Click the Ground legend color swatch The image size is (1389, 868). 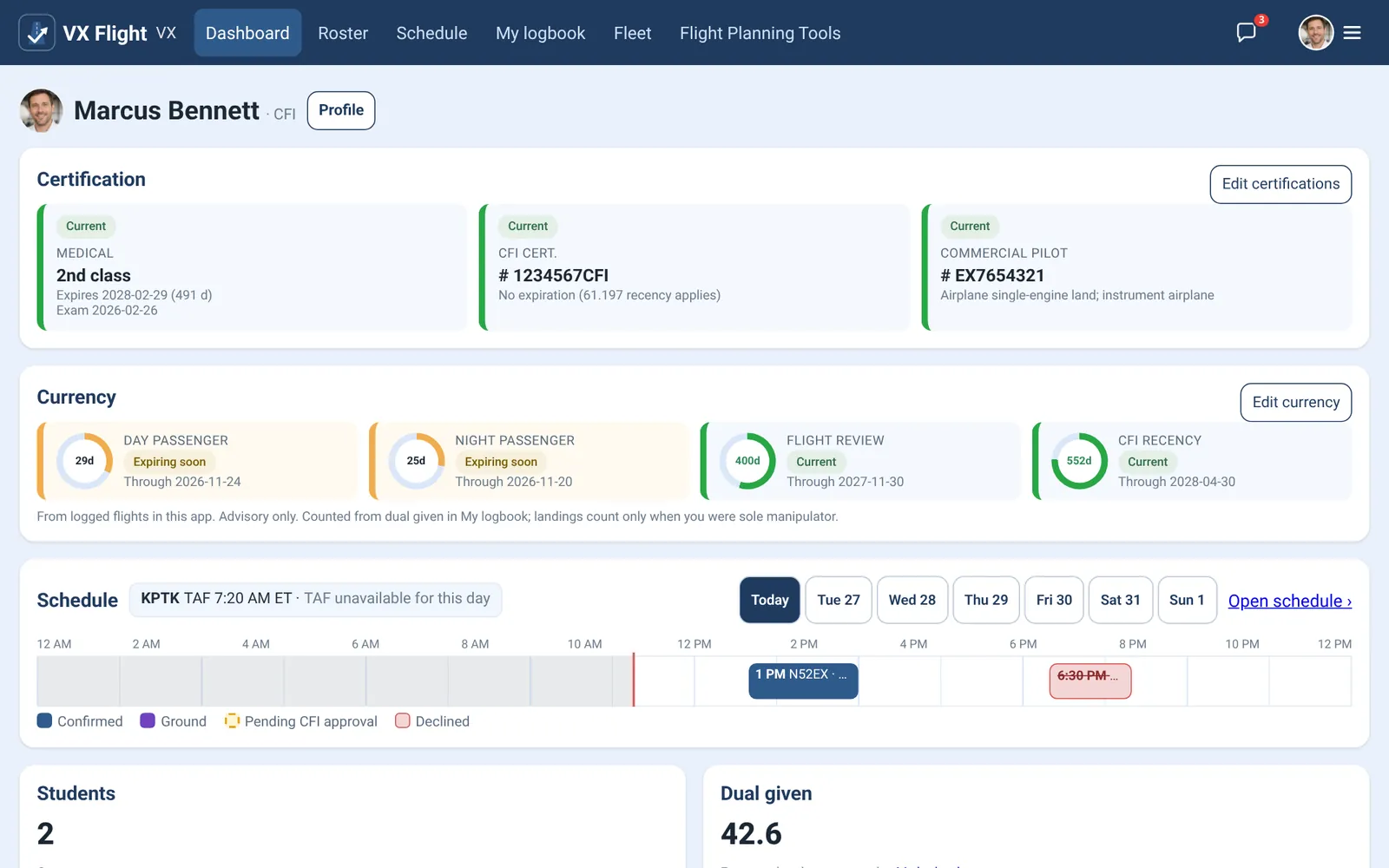[x=148, y=720]
